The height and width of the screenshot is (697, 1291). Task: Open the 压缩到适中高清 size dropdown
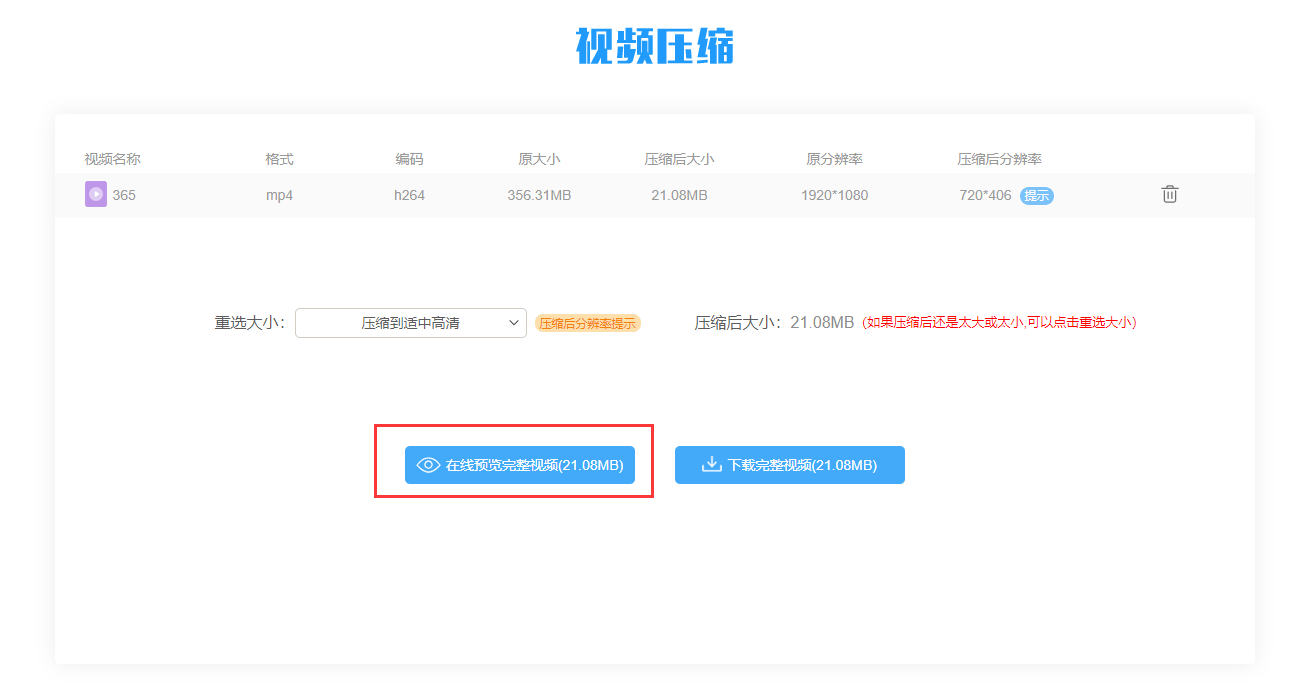coord(411,323)
